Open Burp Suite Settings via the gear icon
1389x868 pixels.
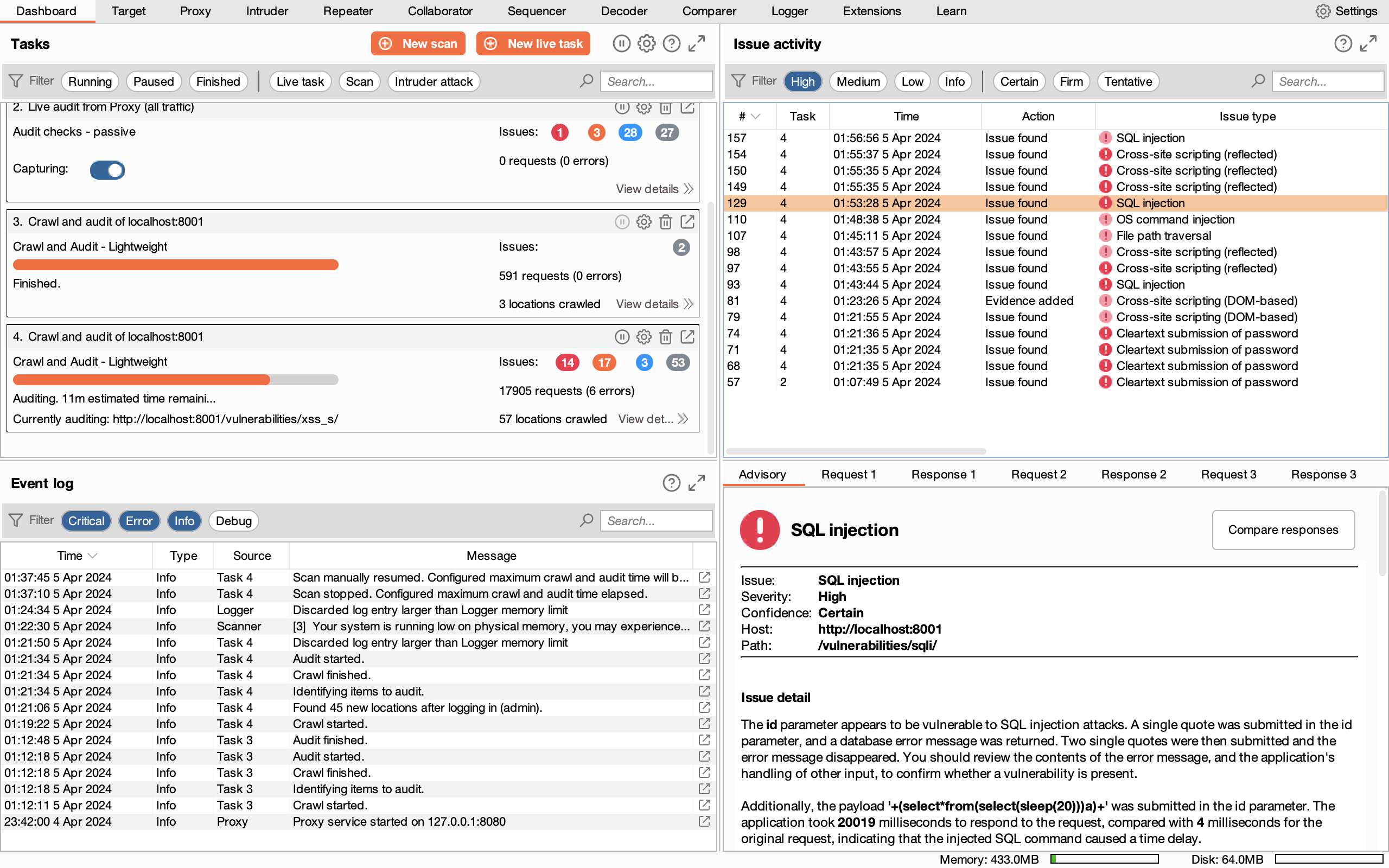point(1323,11)
